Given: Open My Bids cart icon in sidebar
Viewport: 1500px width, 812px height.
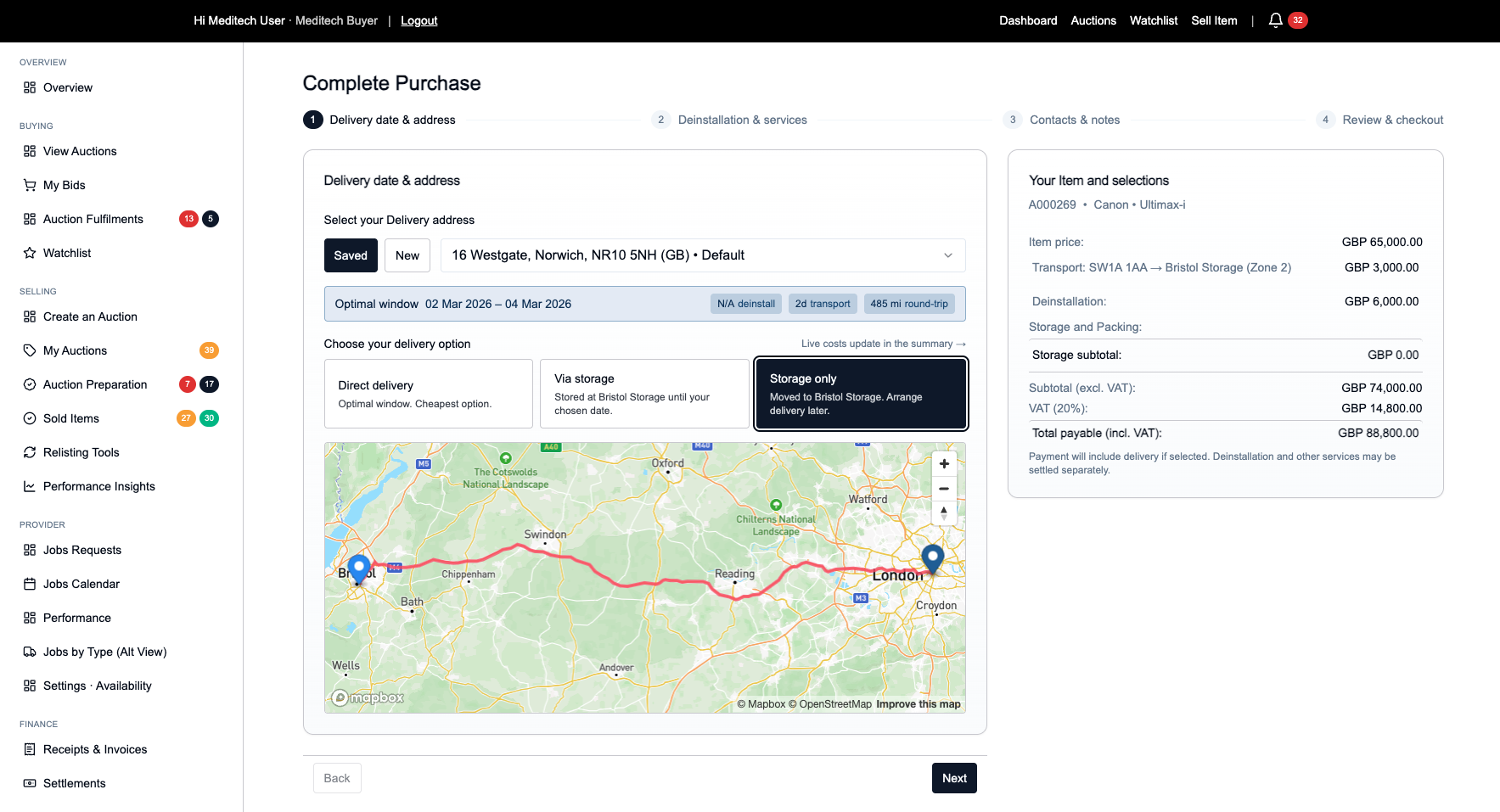Looking at the screenshot, I should click(x=30, y=185).
